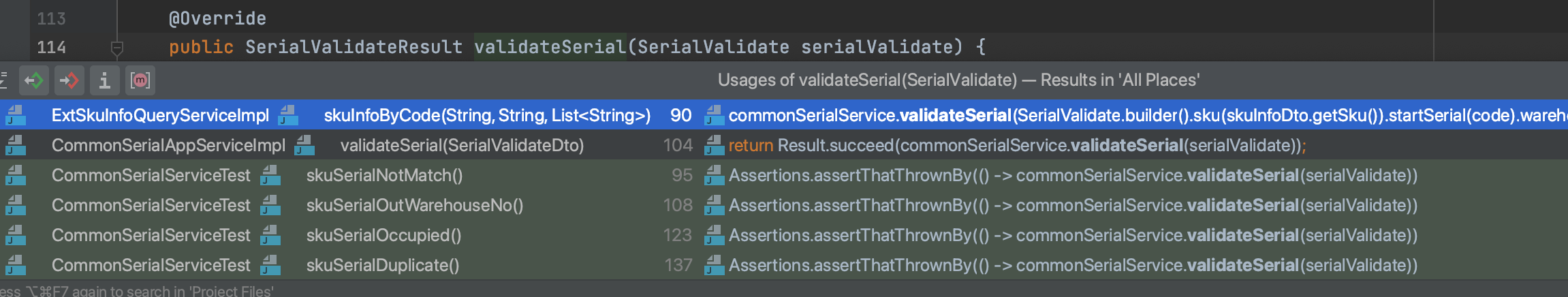This screenshot has height=297, width=1568.
Task: Click the file icon beside line number 137
Action: click(x=714, y=265)
